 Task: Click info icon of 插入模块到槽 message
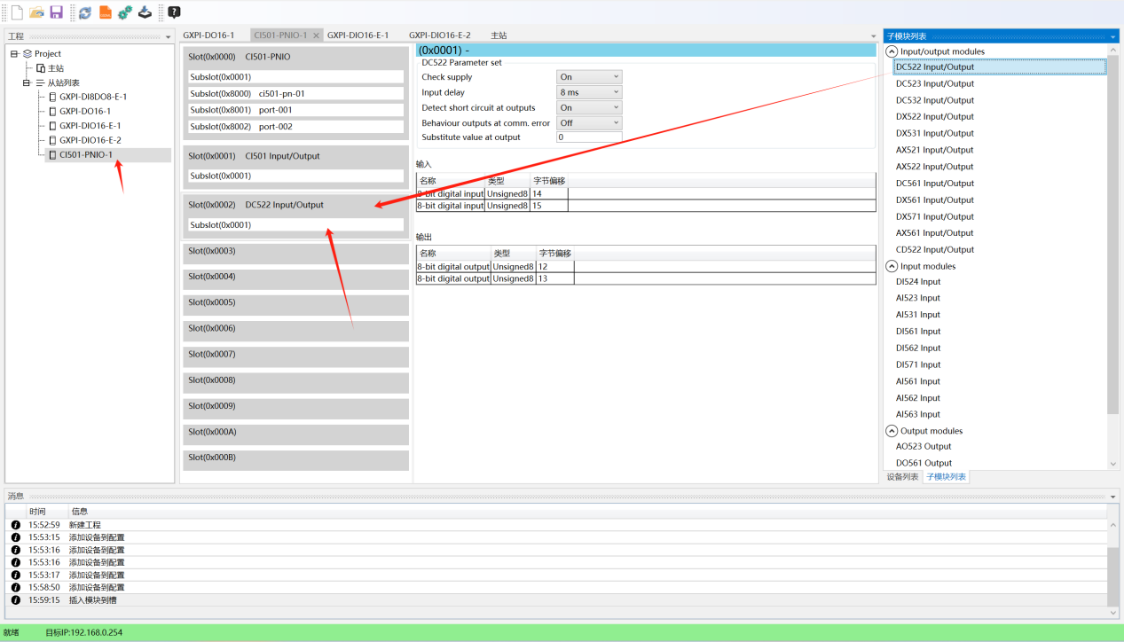pyautogui.click(x=16, y=600)
